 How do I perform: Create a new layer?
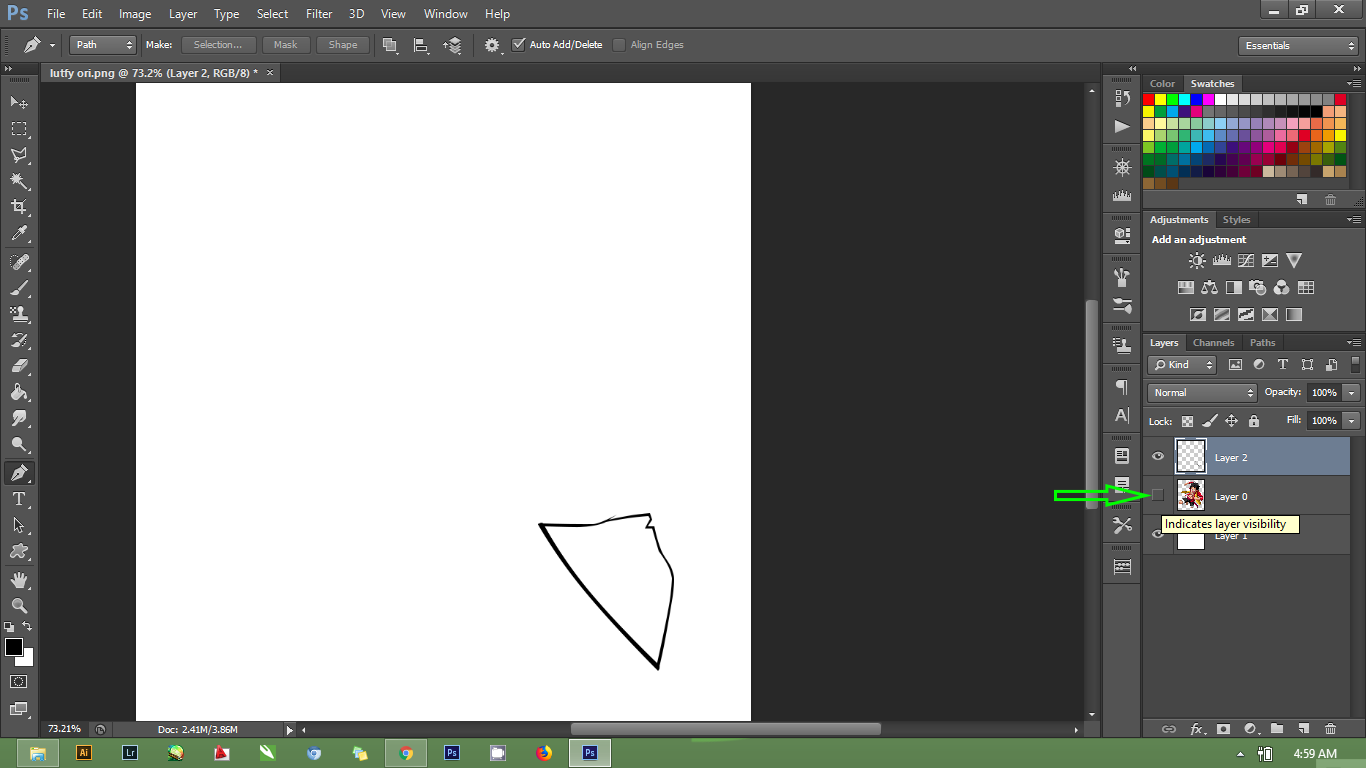point(1303,729)
